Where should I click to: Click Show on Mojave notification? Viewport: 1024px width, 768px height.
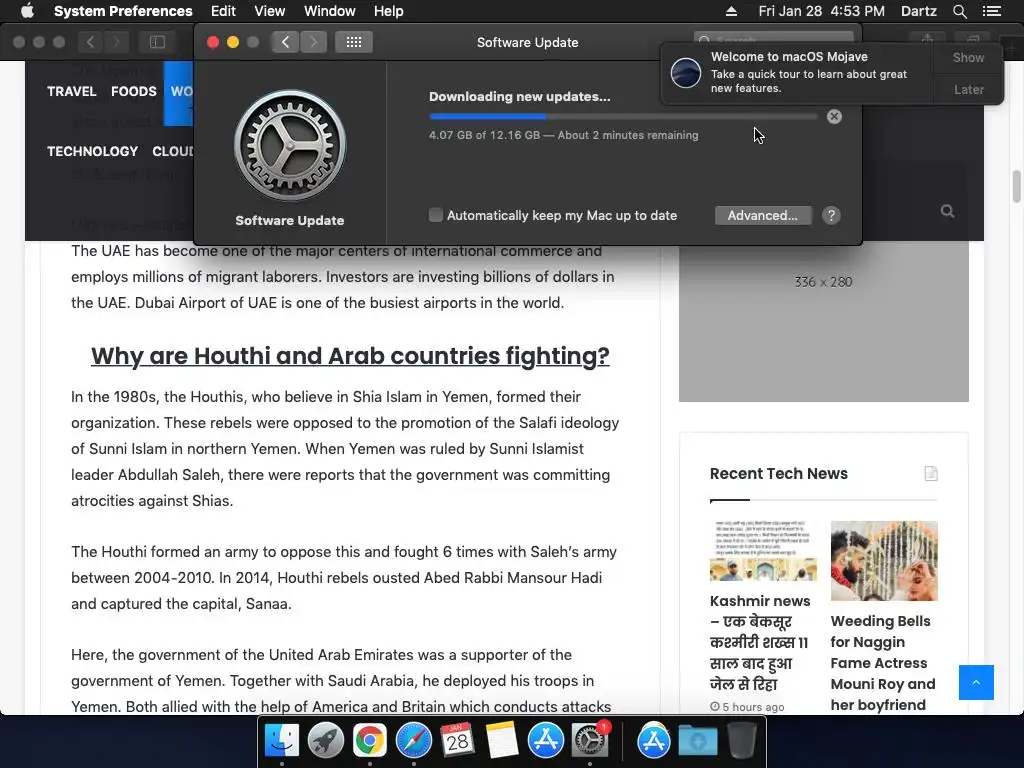[968, 57]
